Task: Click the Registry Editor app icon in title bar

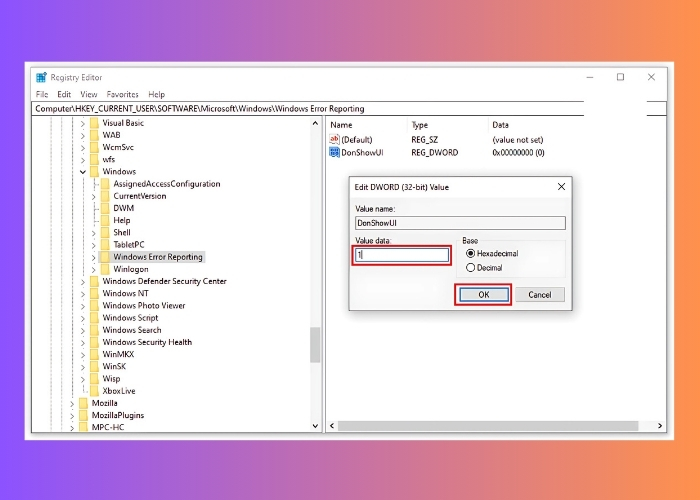Action: (x=41, y=77)
